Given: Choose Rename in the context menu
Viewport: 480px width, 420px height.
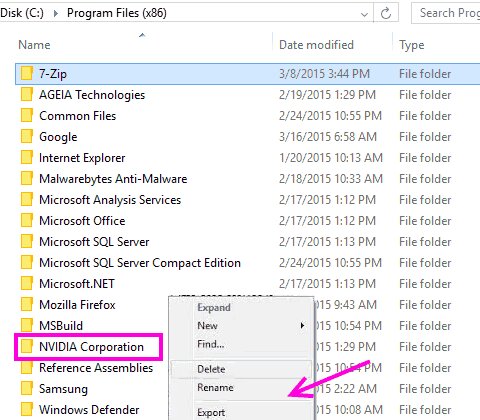Looking at the screenshot, I should [x=215, y=387].
